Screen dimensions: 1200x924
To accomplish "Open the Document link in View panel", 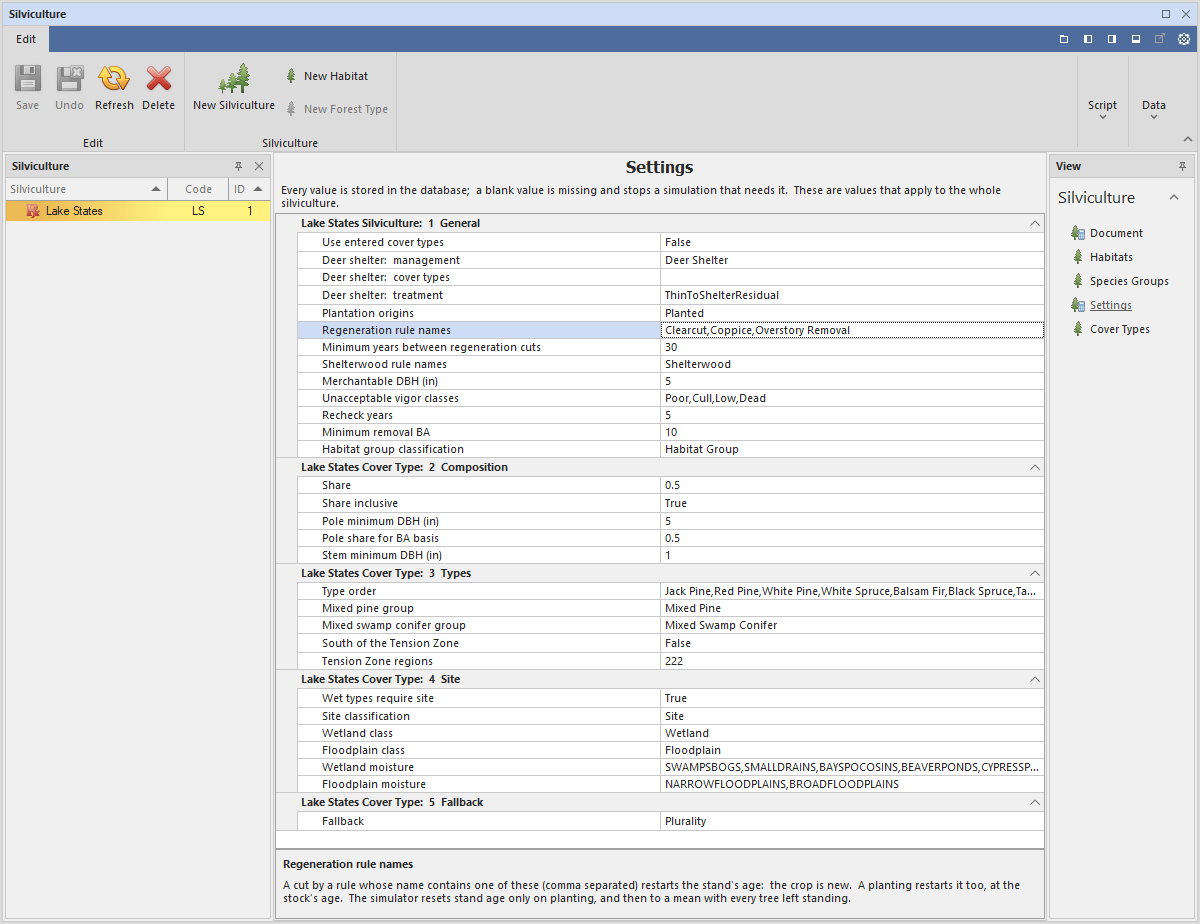I will point(1116,233).
